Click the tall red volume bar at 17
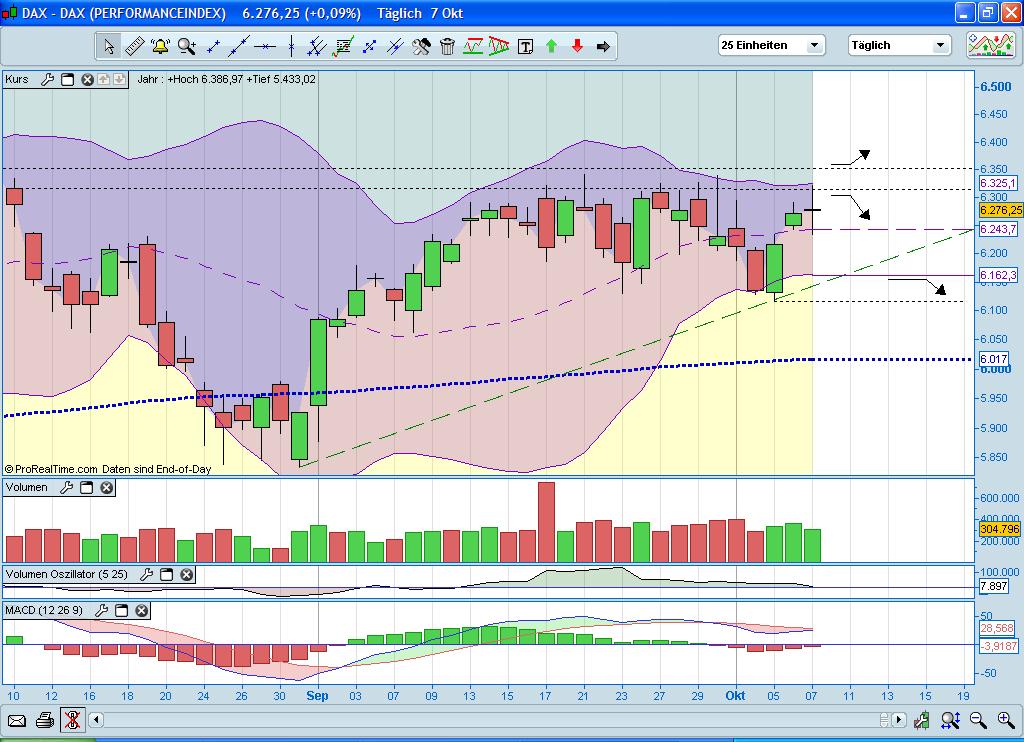 coord(546,522)
